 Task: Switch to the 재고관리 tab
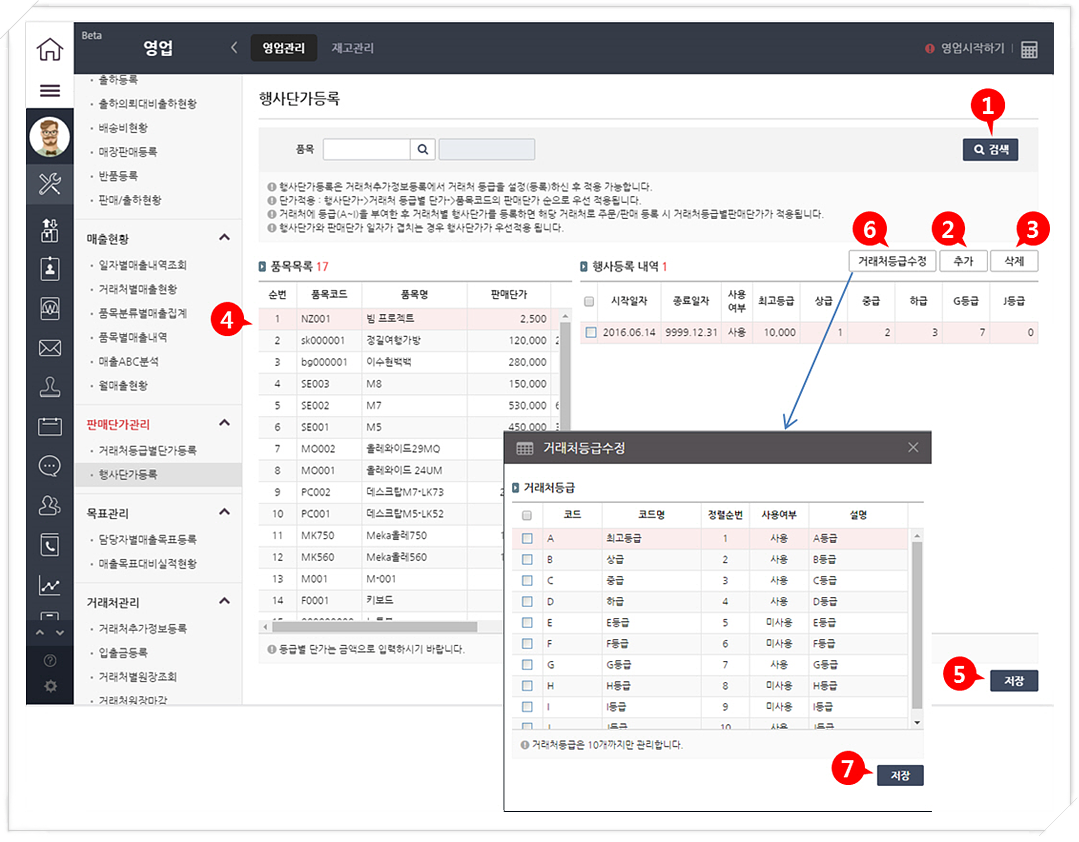coord(352,48)
